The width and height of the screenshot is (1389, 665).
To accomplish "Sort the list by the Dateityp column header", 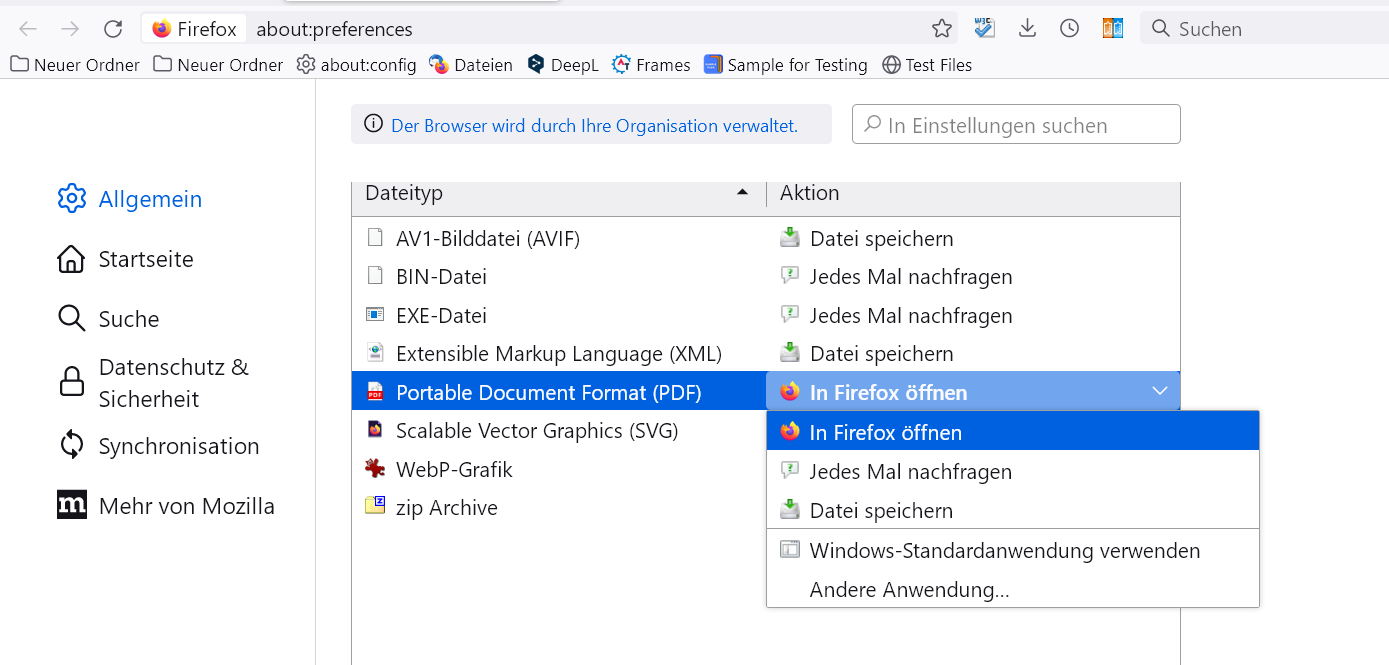I will (x=556, y=193).
